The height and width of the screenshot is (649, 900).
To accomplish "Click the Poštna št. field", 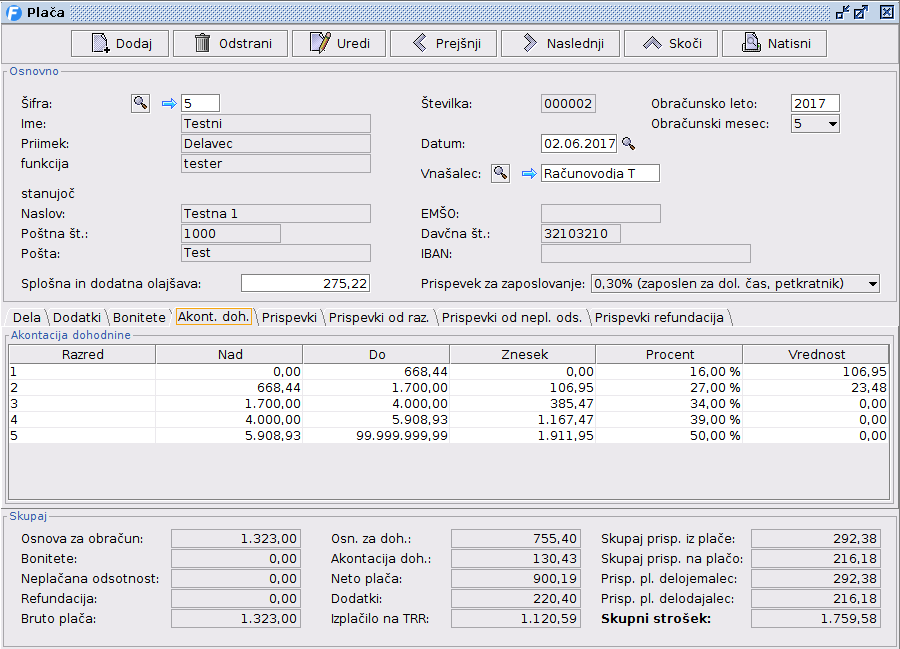I will coord(231,234).
